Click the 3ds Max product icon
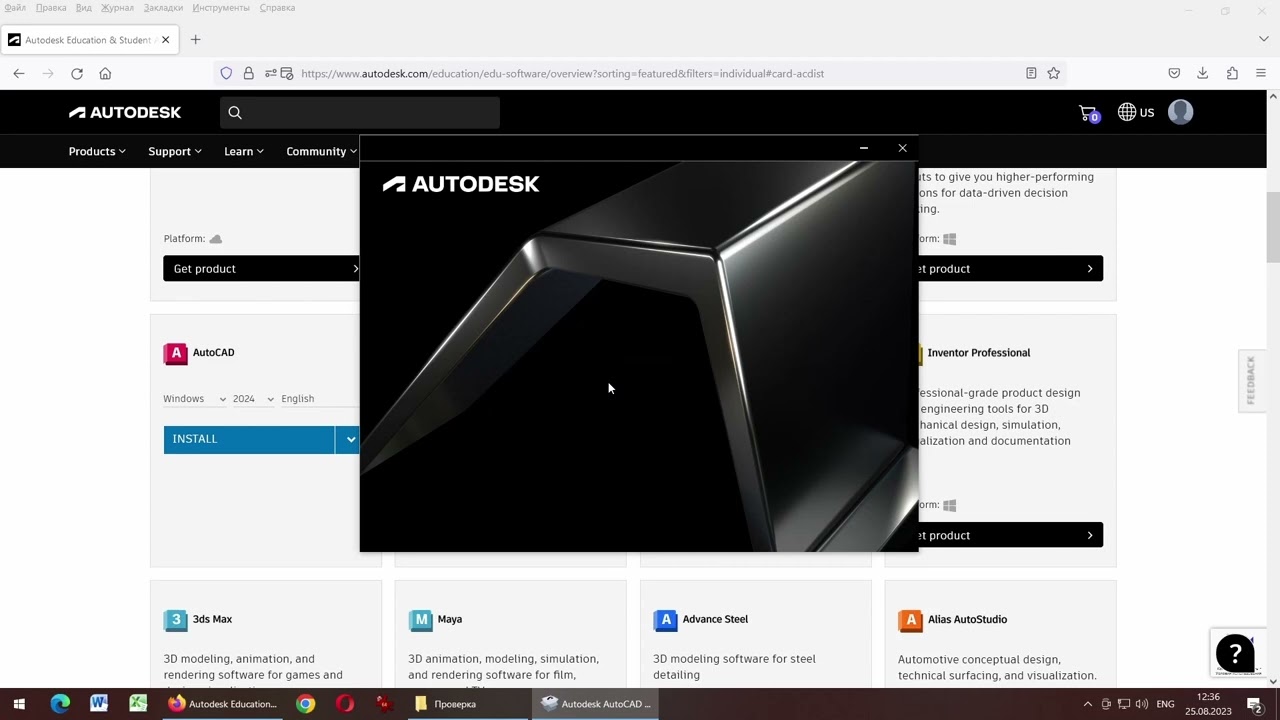This screenshot has height=720, width=1280. pyautogui.click(x=176, y=620)
